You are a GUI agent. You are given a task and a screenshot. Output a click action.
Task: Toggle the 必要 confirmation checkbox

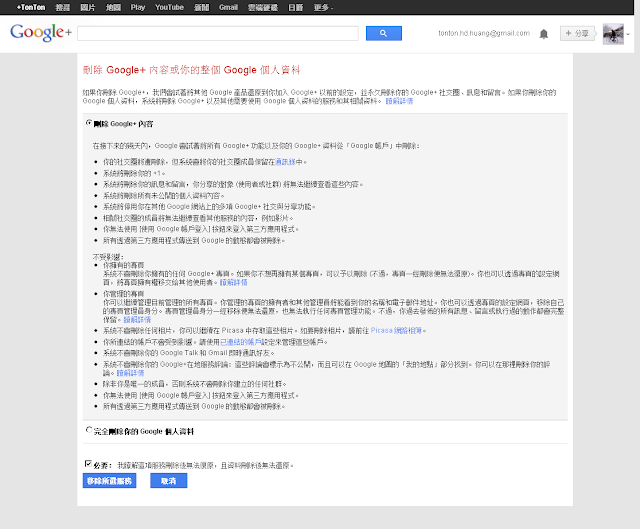pyautogui.click(x=88, y=463)
